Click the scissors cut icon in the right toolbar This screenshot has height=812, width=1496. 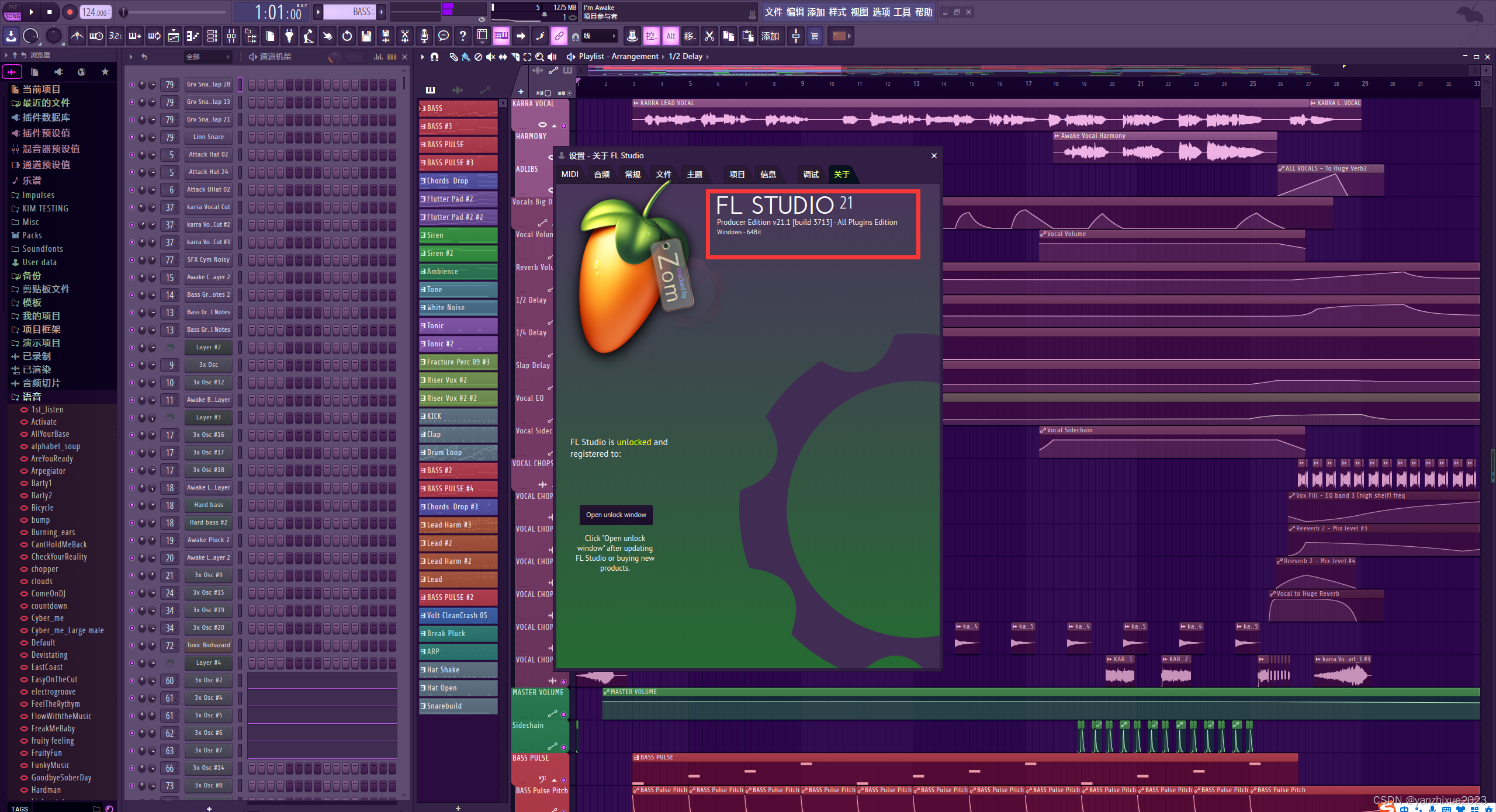[x=709, y=36]
